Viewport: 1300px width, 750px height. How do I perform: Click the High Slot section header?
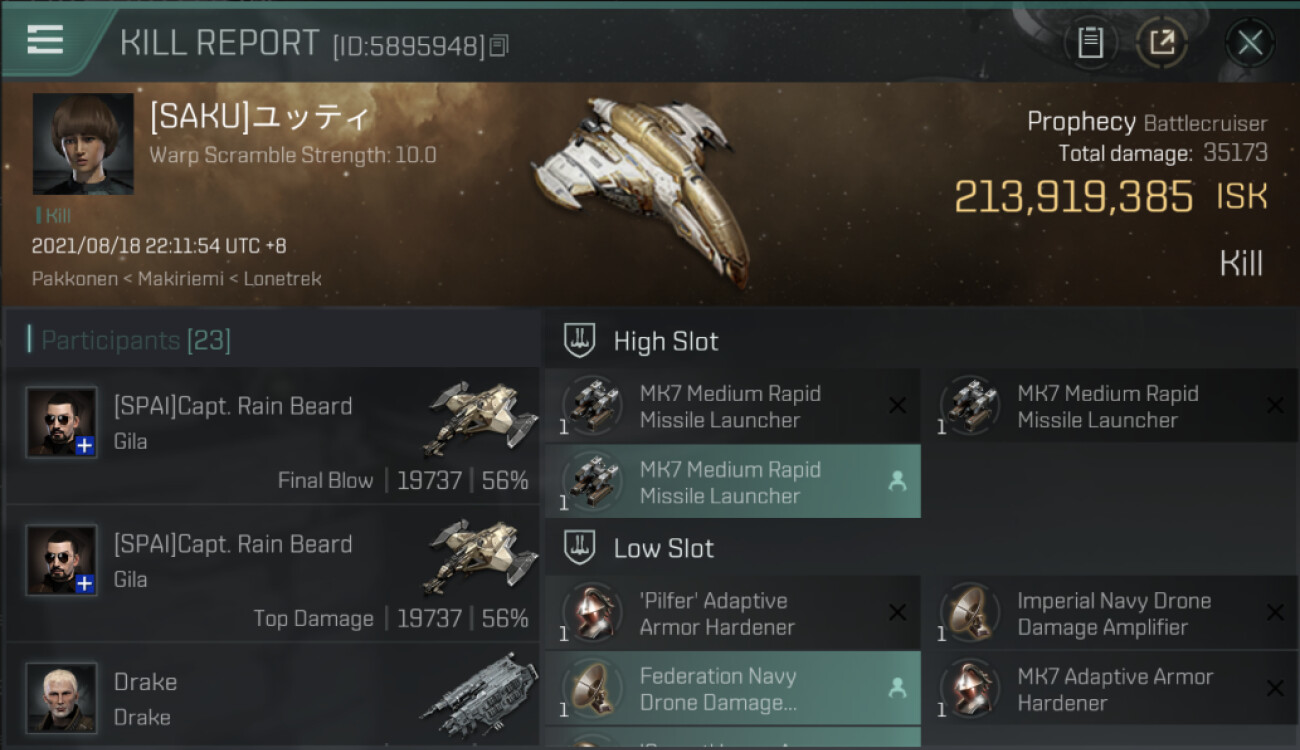coord(665,341)
